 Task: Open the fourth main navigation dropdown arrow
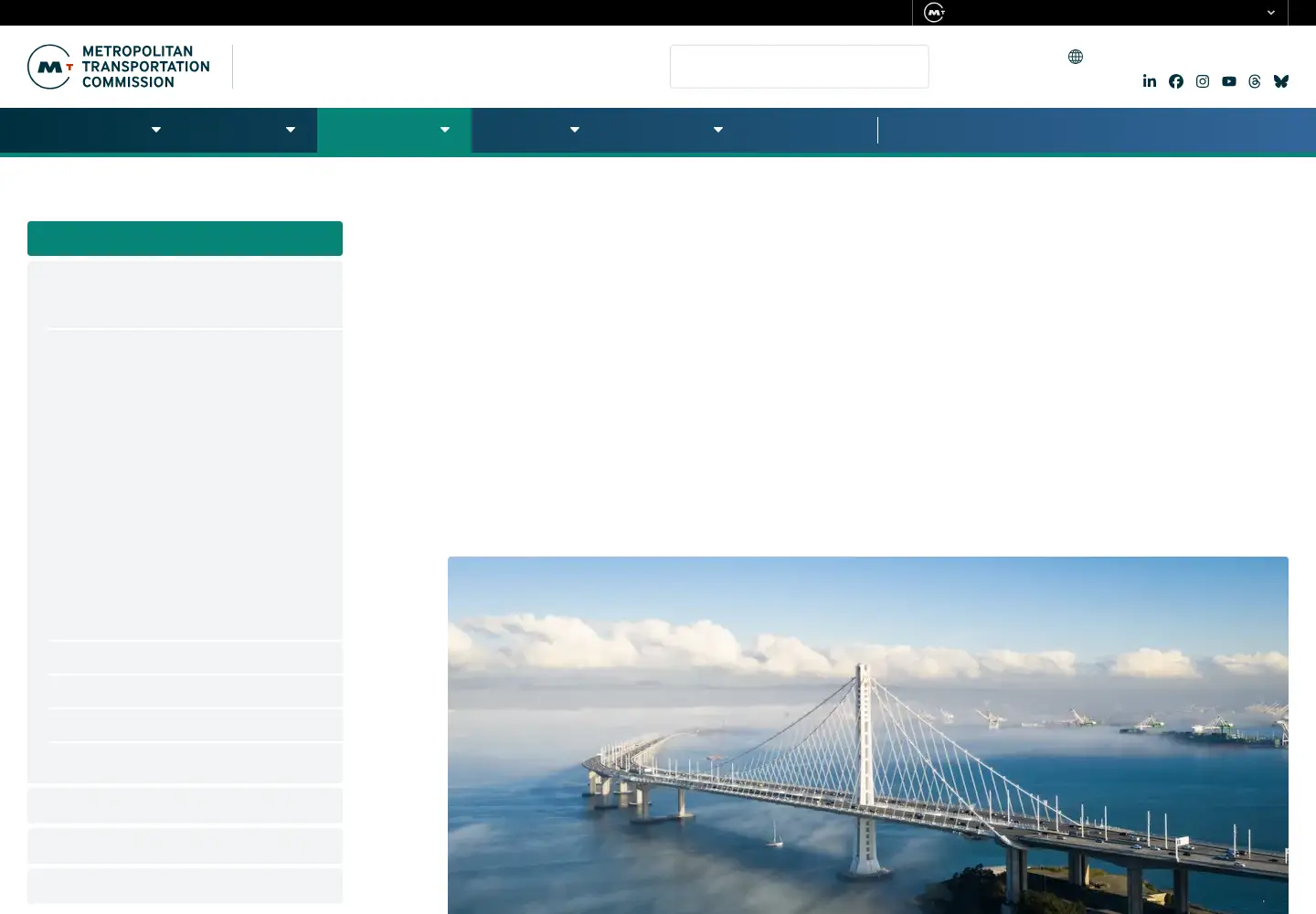tap(575, 130)
